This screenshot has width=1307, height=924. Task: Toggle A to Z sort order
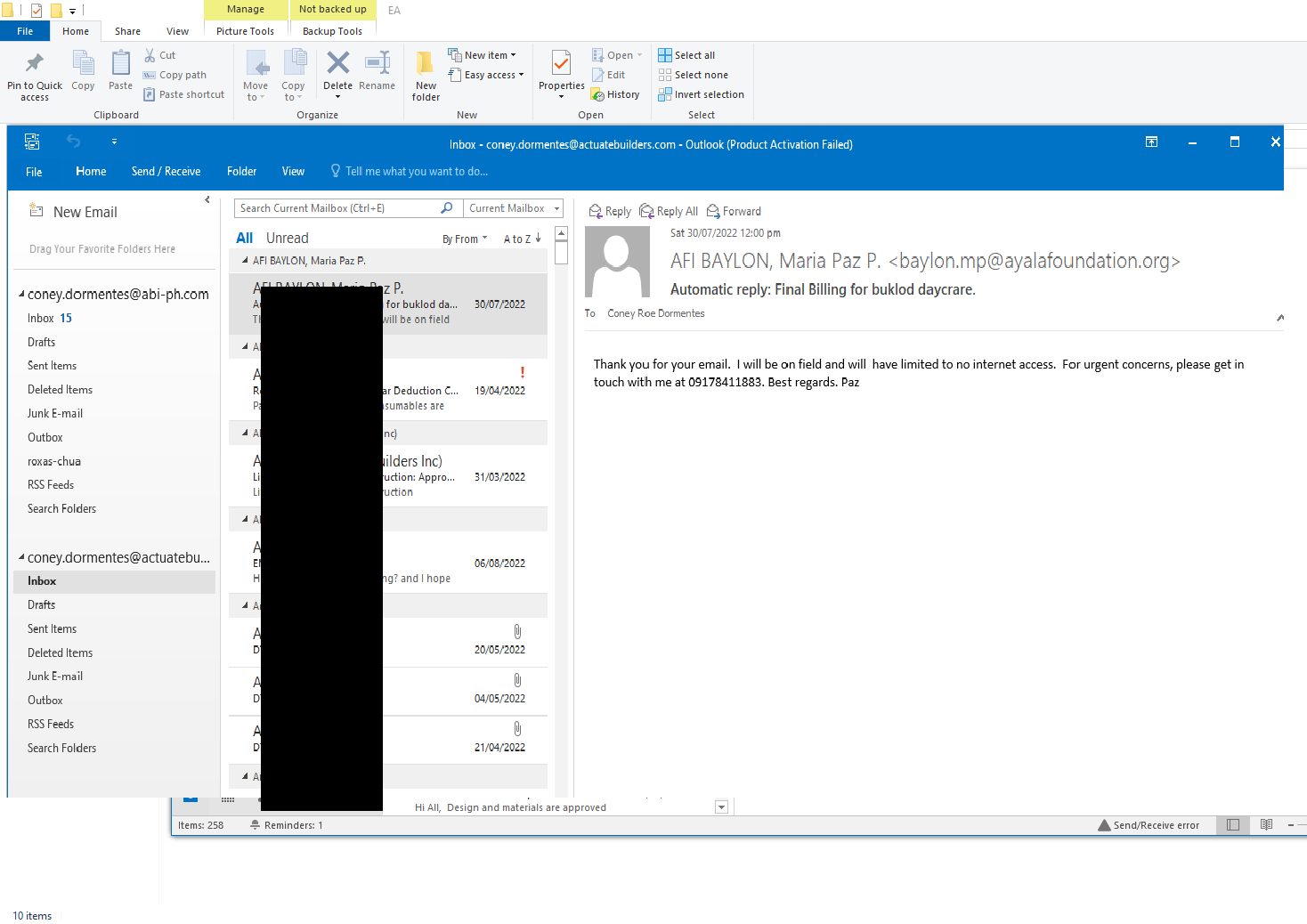click(522, 239)
